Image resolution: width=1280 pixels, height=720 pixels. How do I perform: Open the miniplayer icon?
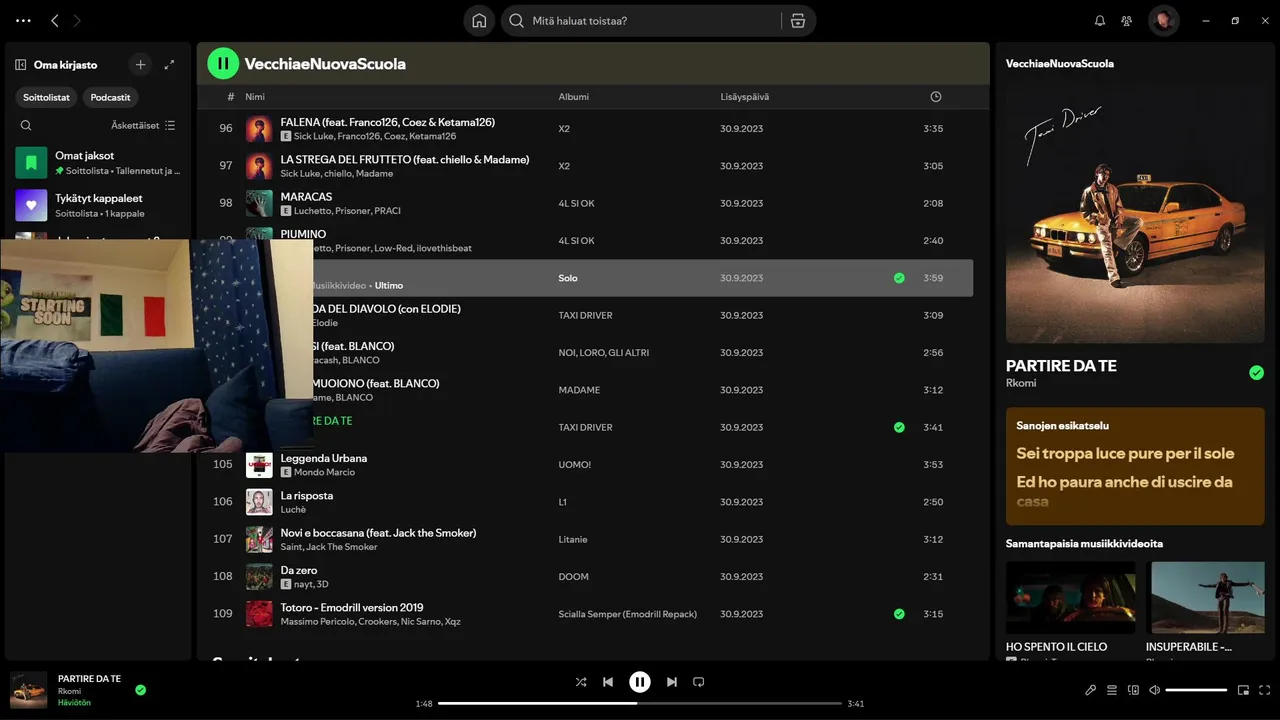1243,690
